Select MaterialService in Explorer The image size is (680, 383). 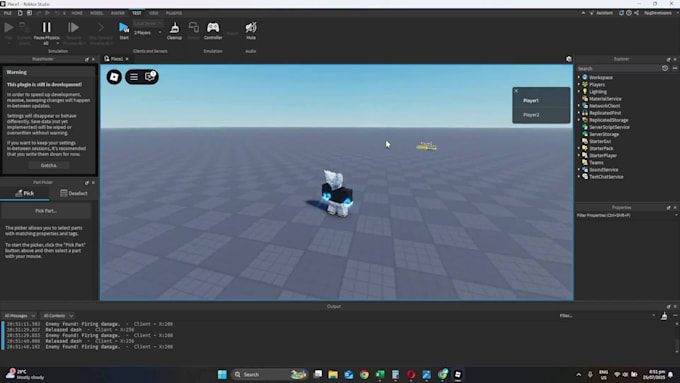pyautogui.click(x=605, y=99)
